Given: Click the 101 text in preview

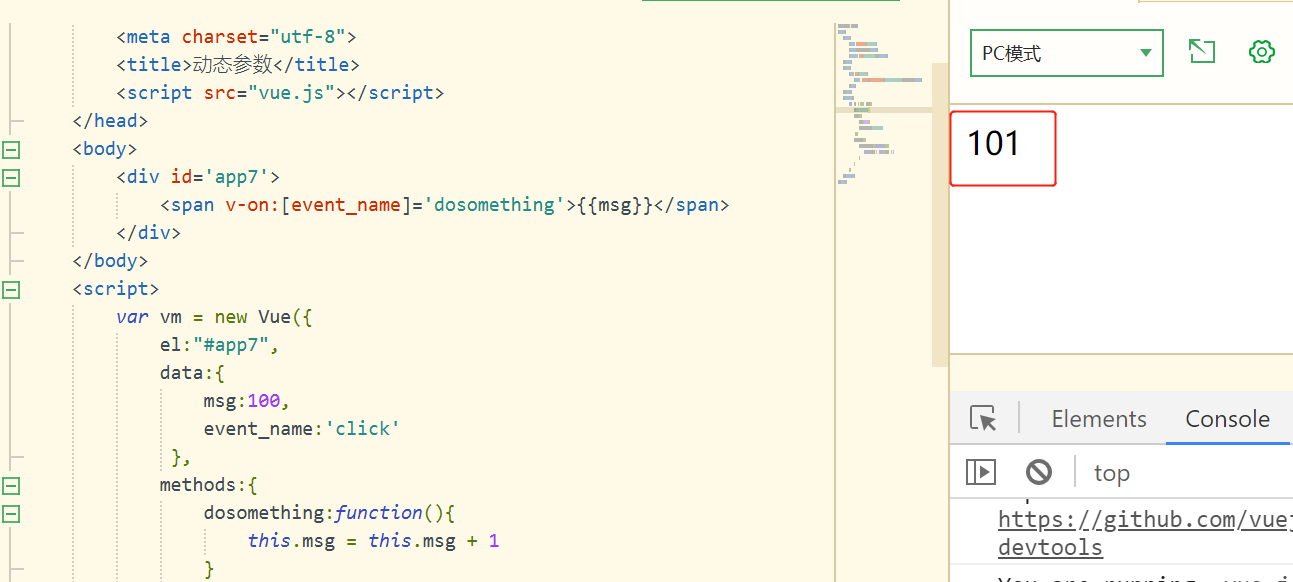Looking at the screenshot, I should [993, 144].
